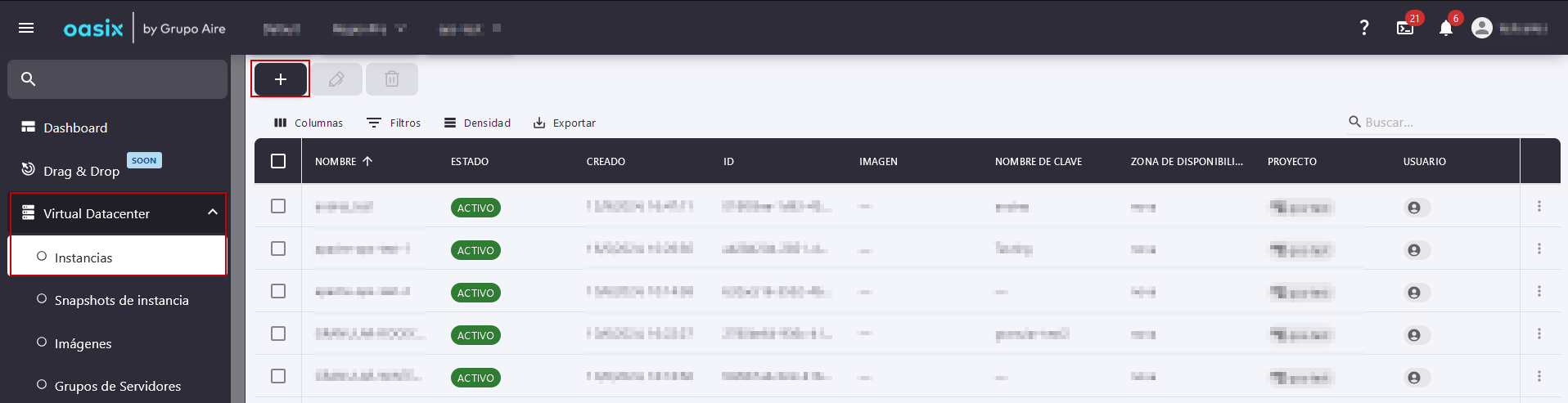The height and width of the screenshot is (403, 1568).
Task: Click the trash delete icon button
Action: pos(392,79)
